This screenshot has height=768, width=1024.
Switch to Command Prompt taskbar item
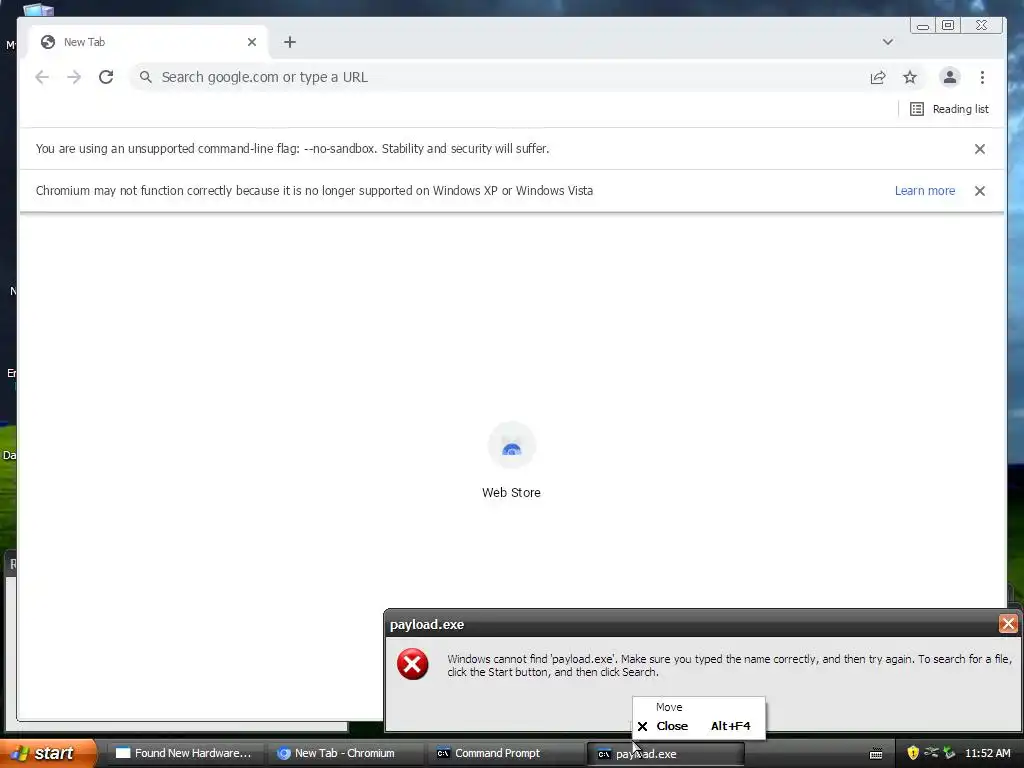point(504,753)
